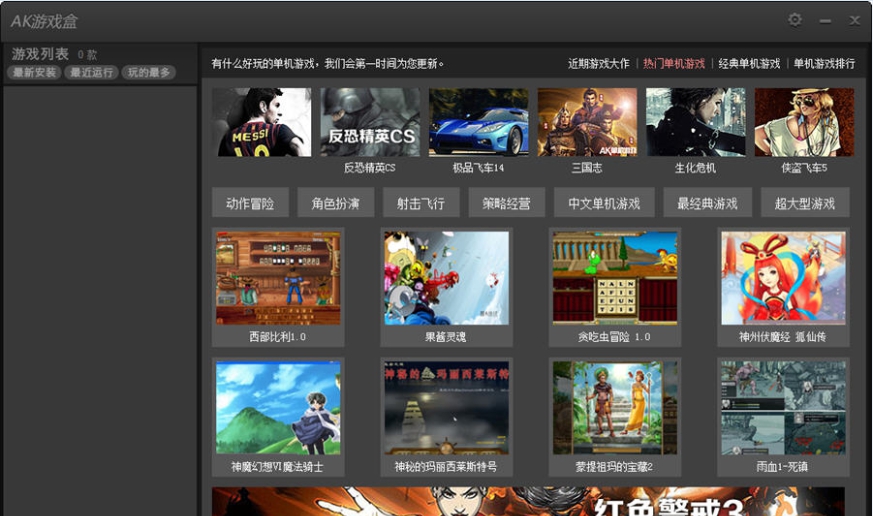Switch to 经典单机游戏 tab
This screenshot has width=873, height=516.
[x=749, y=64]
